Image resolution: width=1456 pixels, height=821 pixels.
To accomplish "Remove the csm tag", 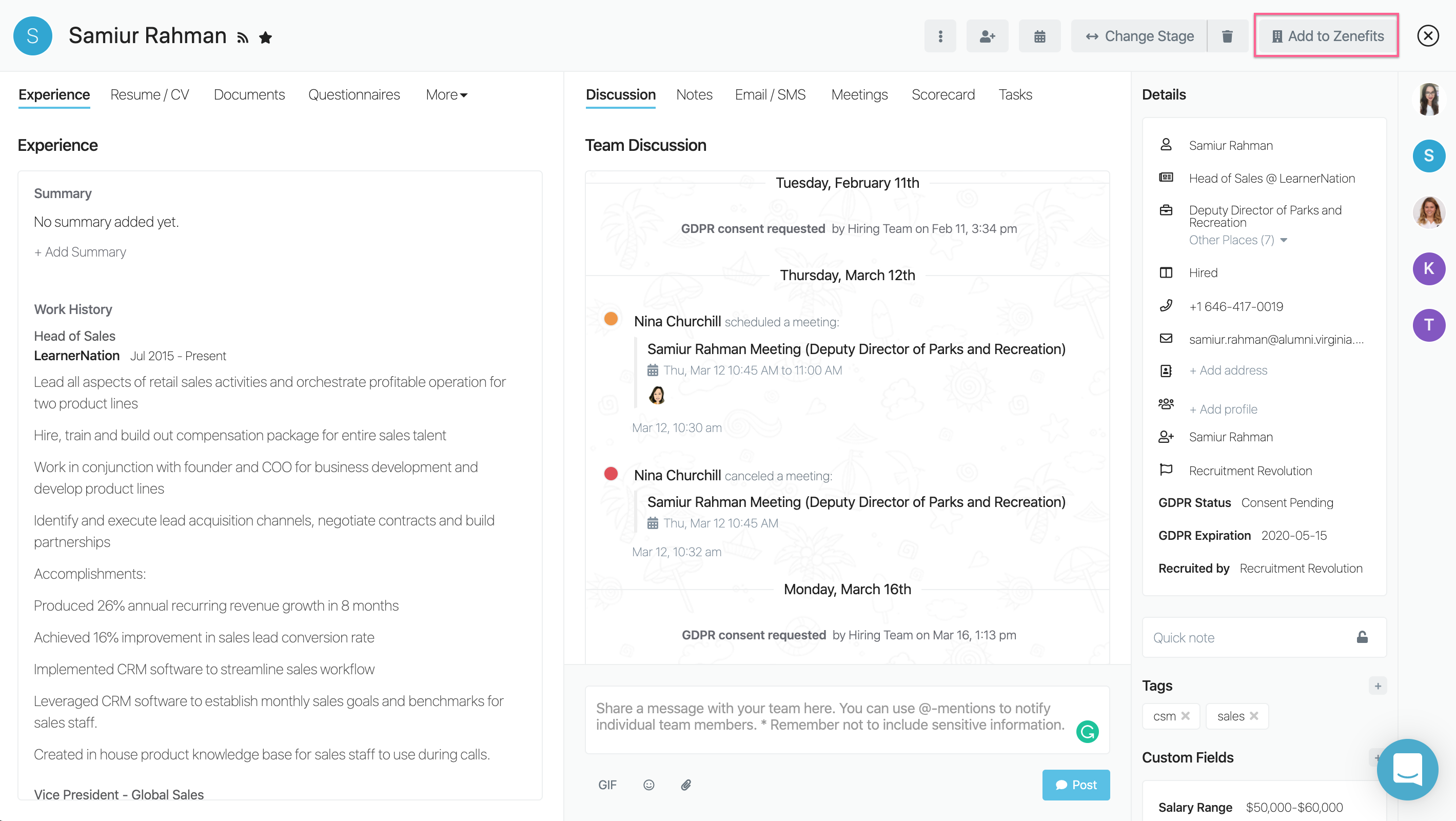I will click(1186, 716).
